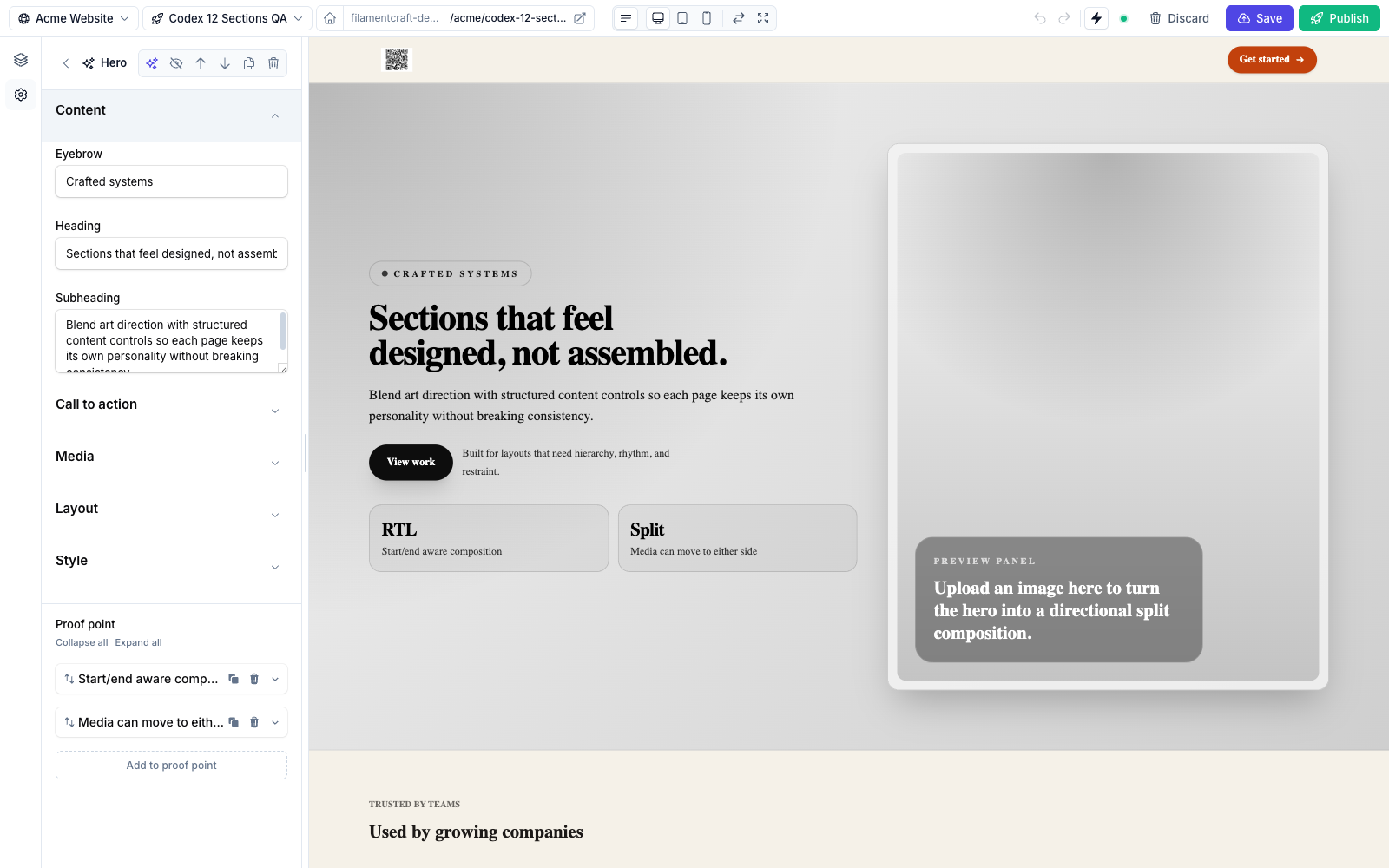Click reorder handle for Start/end aware item
This screenshot has height=868, width=1389.
(x=69, y=679)
